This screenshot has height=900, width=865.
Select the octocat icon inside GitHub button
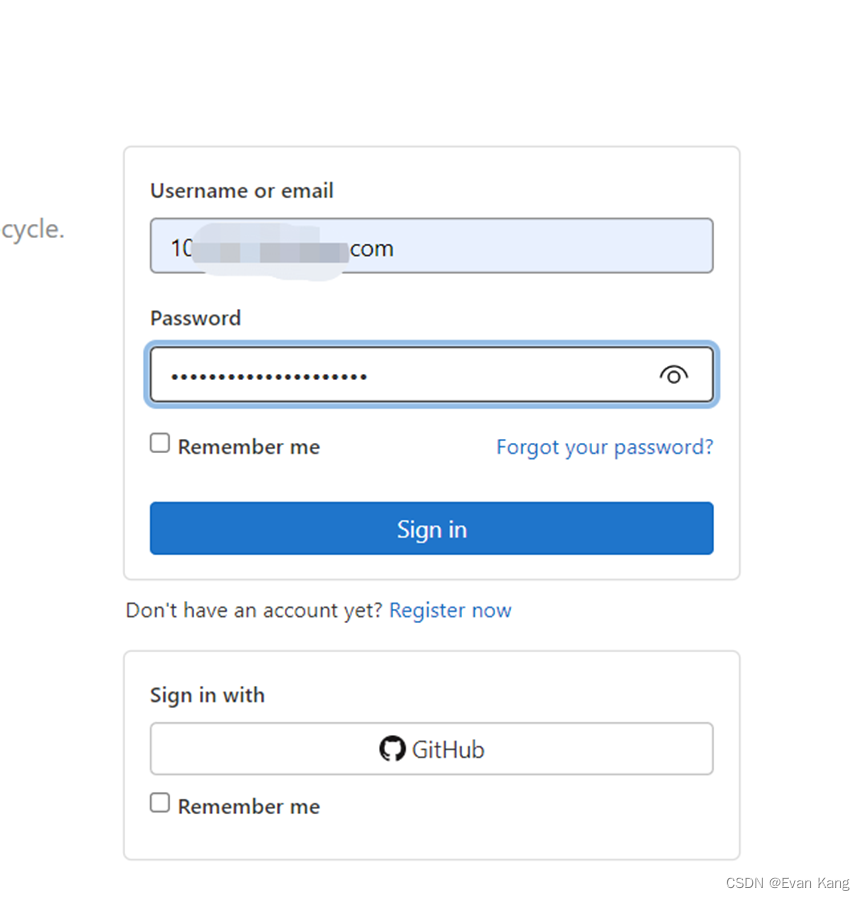pos(392,748)
